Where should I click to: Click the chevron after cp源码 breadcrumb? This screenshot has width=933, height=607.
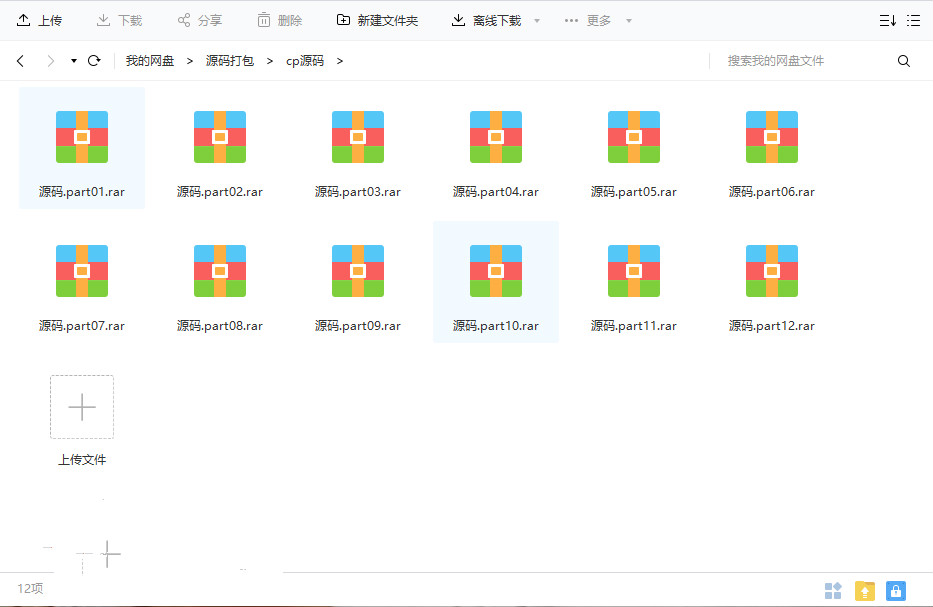point(340,61)
